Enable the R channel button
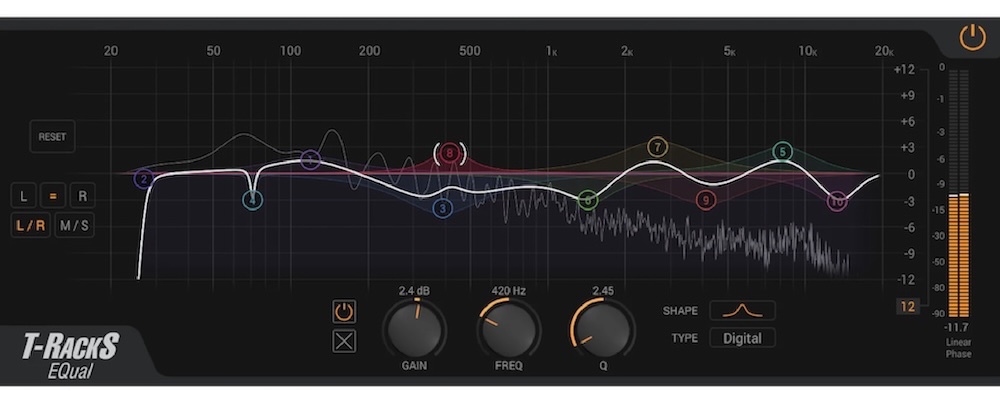The width and height of the screenshot is (1000, 404). tap(83, 196)
